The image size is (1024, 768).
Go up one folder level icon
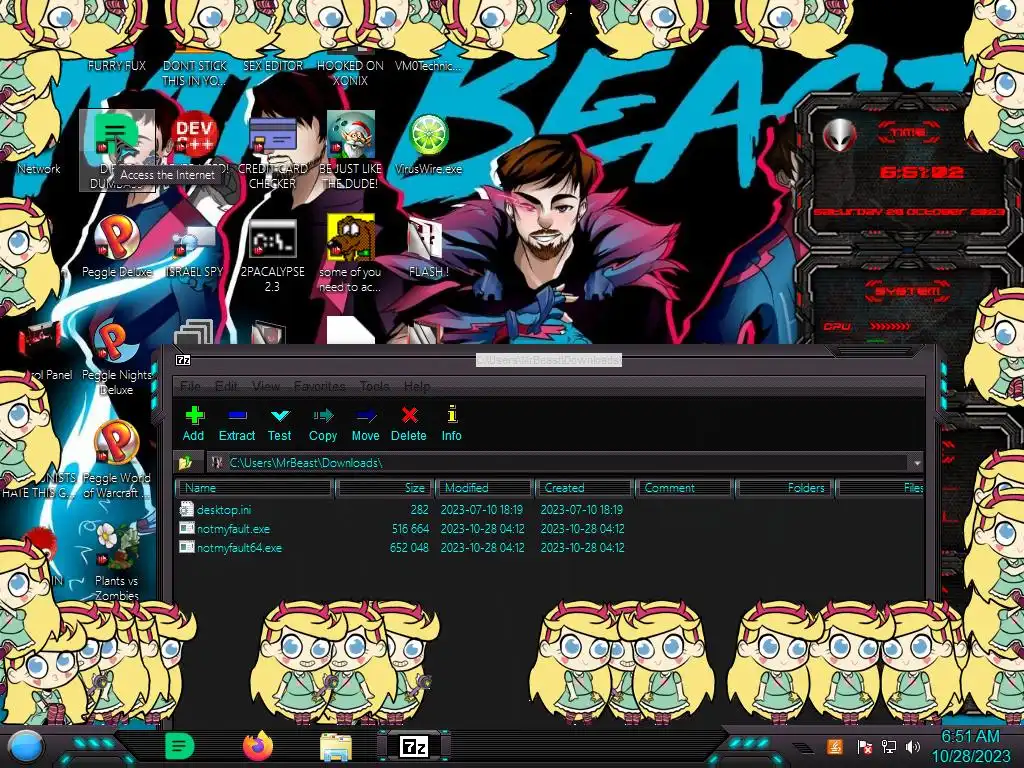coord(185,463)
